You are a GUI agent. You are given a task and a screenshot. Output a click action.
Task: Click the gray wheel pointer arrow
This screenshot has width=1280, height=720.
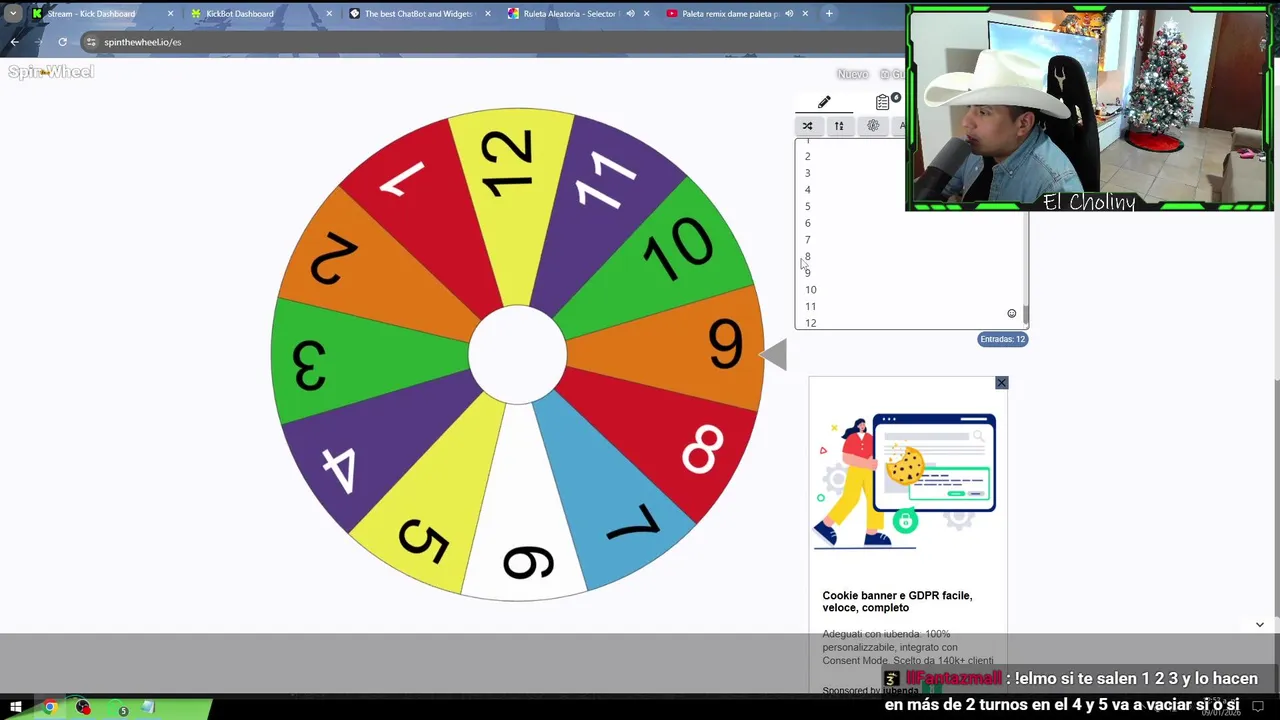pyautogui.click(x=774, y=355)
